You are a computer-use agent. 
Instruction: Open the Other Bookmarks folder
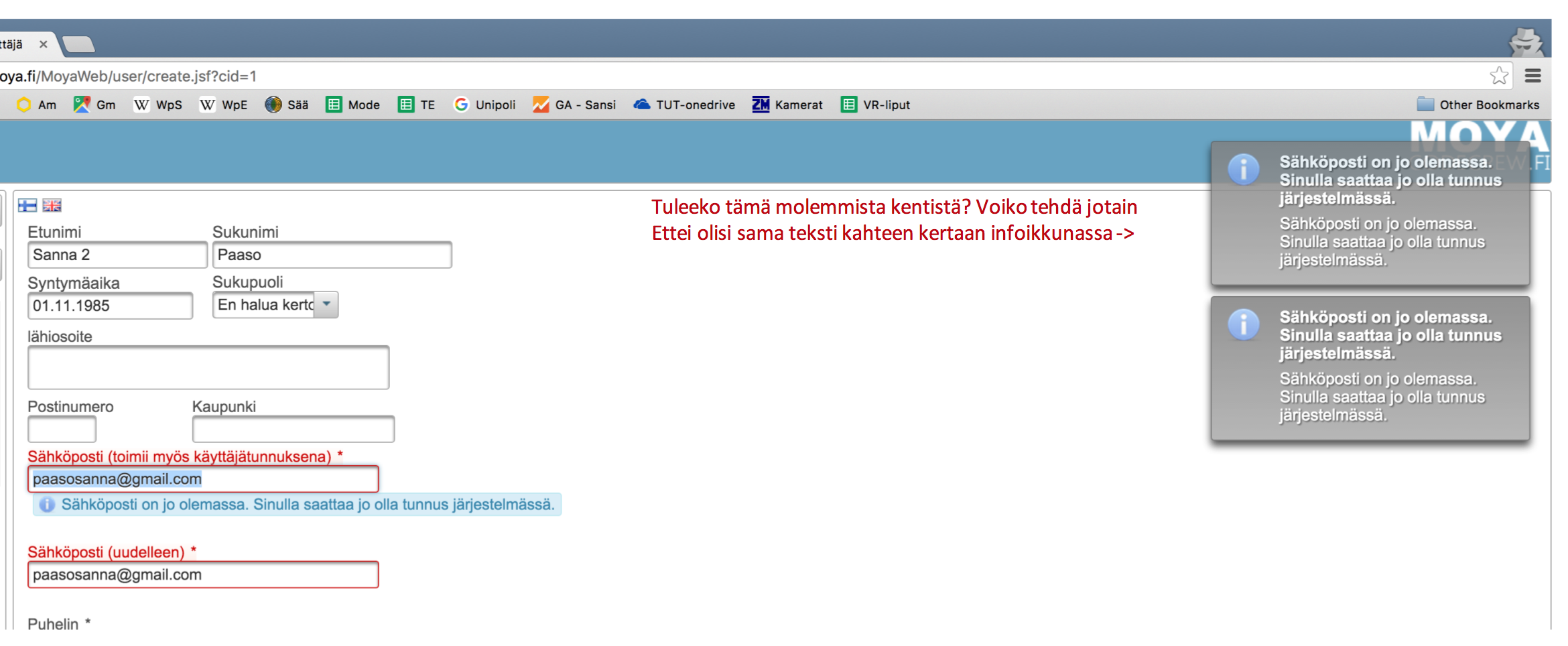click(1478, 105)
